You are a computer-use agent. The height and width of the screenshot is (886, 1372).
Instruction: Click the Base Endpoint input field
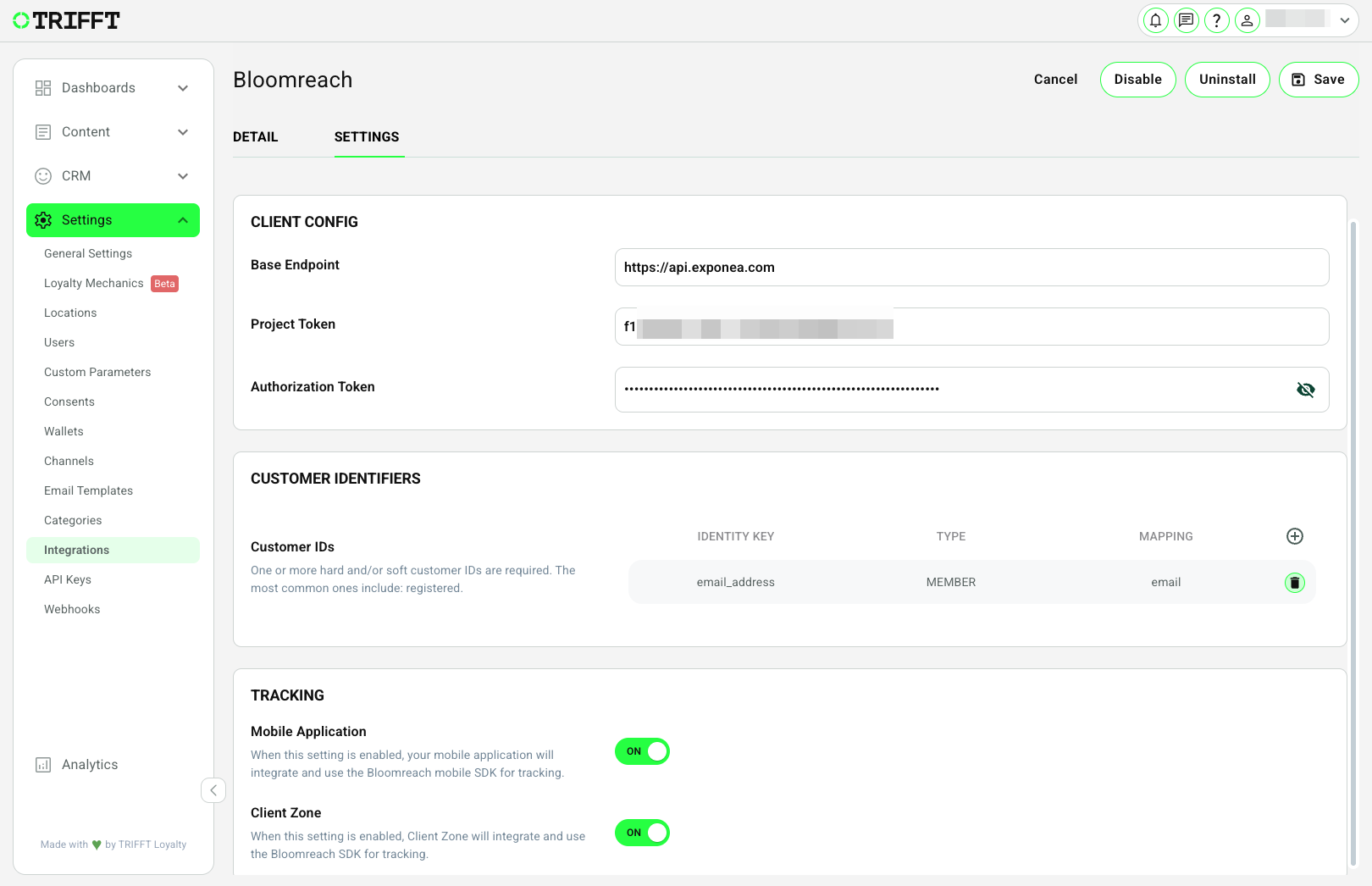971,268
